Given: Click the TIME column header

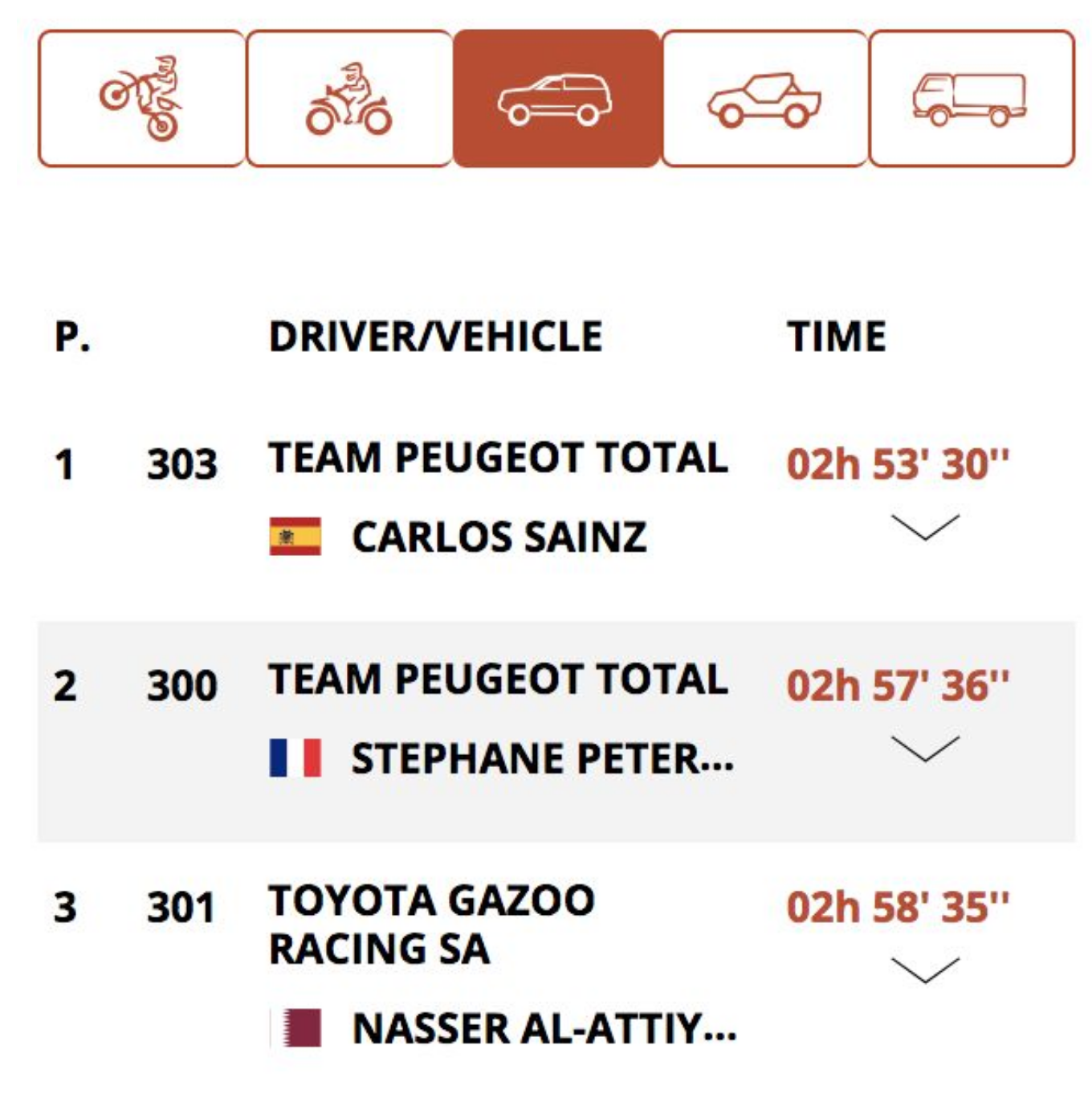Looking at the screenshot, I should (837, 337).
